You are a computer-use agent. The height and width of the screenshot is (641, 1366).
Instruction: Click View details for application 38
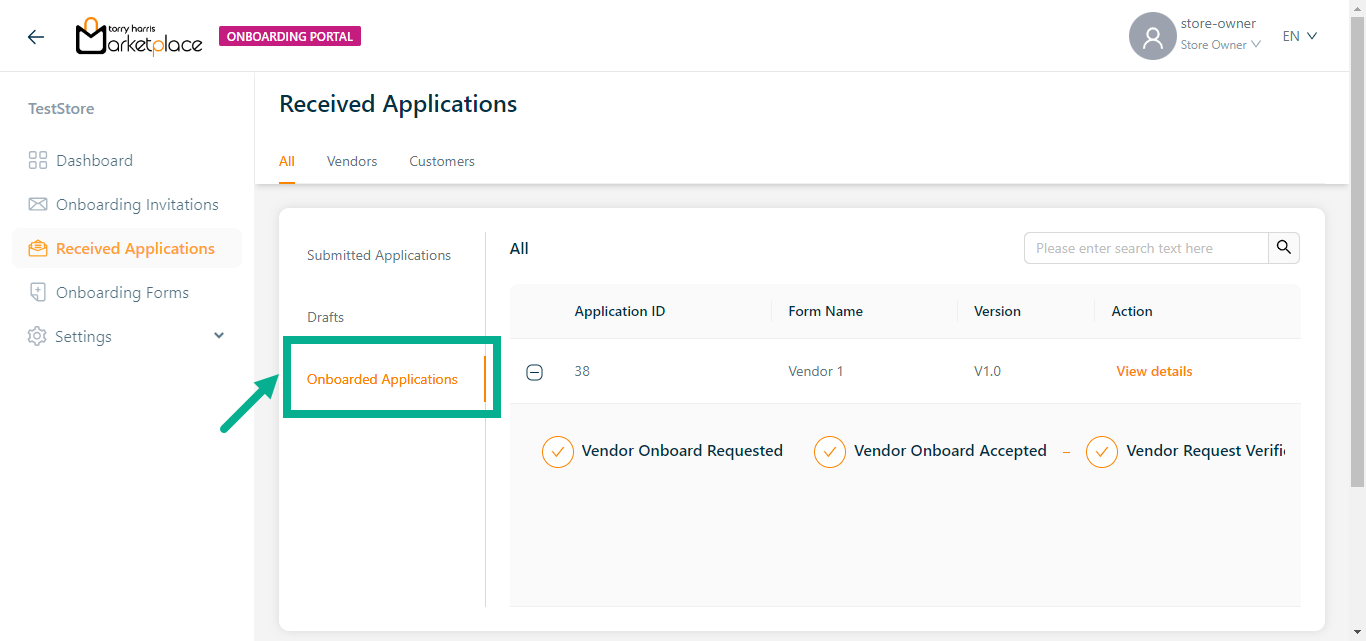[1154, 371]
